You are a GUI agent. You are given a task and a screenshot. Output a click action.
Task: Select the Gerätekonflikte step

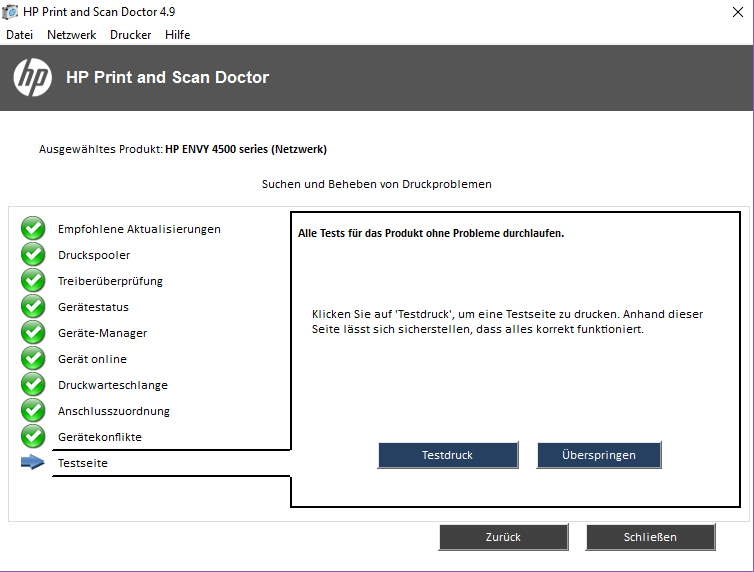100,437
